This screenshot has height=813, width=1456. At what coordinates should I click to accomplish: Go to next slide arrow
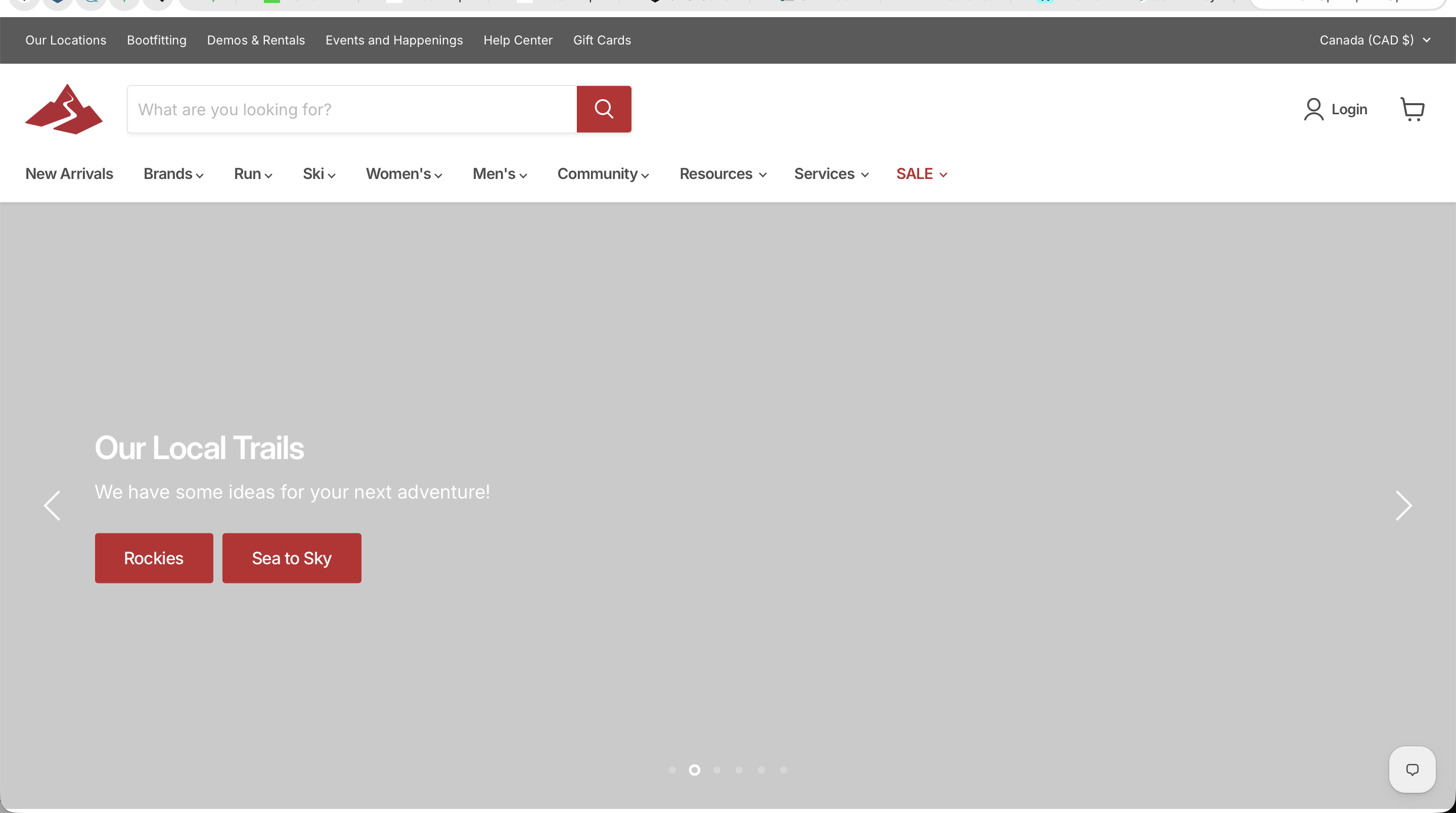1403,506
